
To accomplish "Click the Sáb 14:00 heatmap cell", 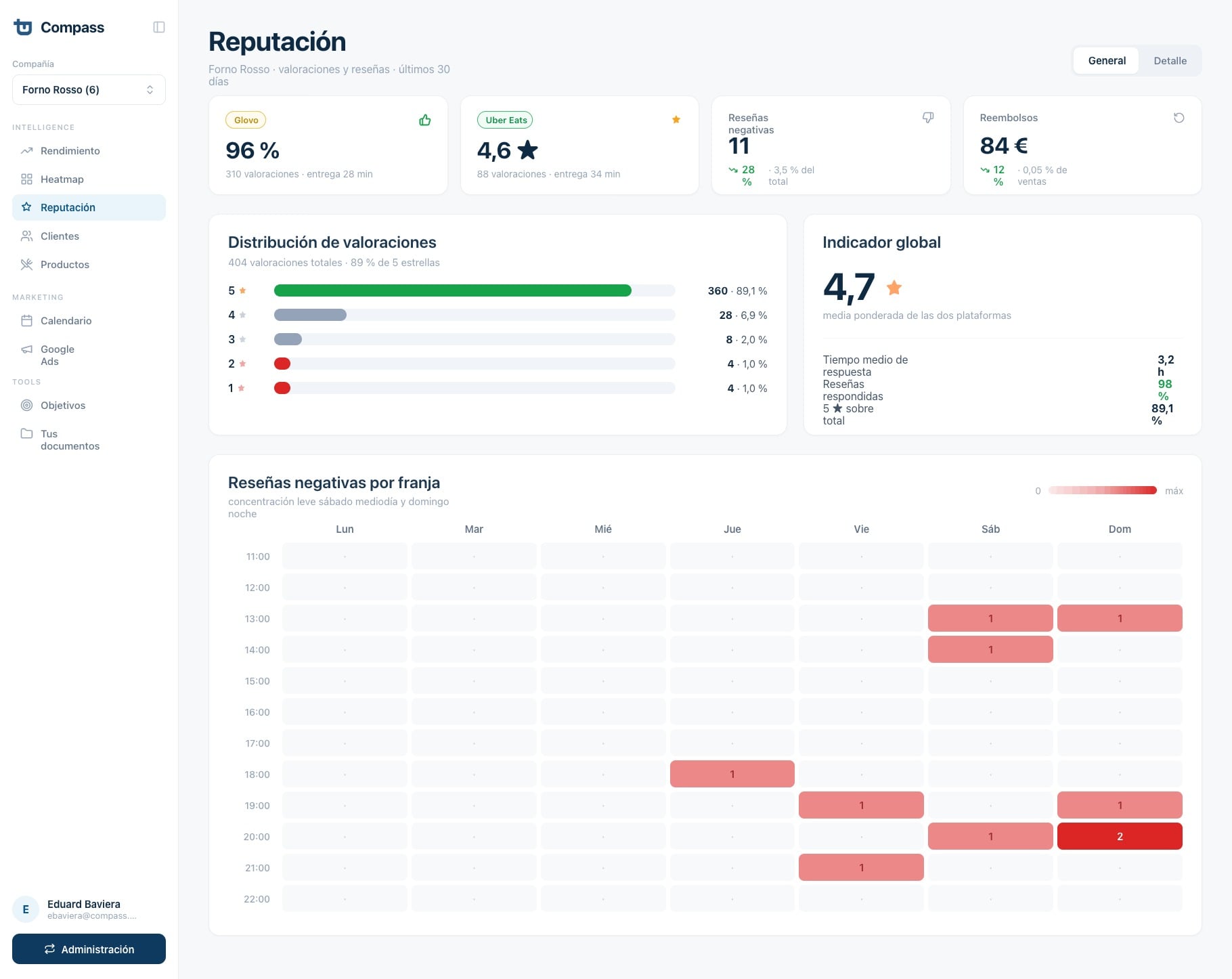I will [x=990, y=649].
